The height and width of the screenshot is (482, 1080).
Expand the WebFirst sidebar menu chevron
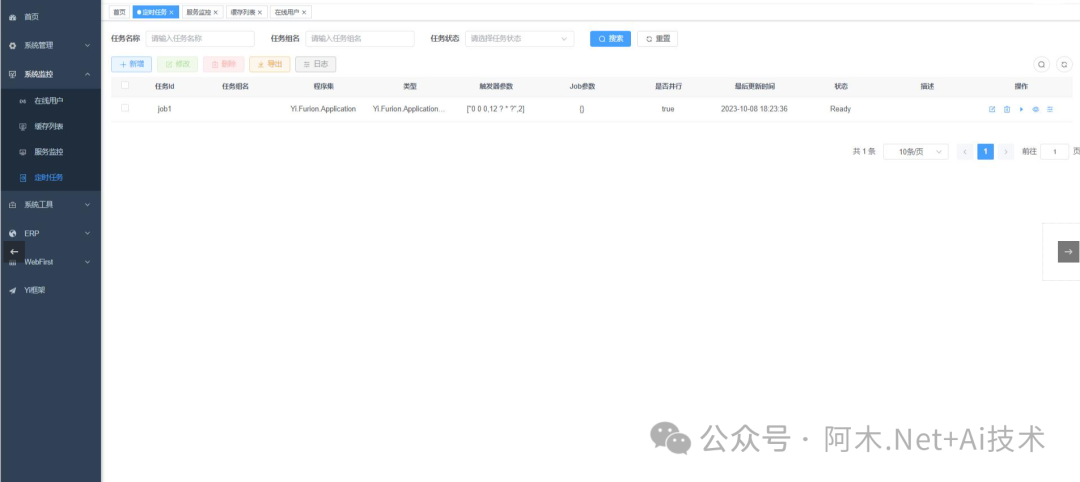tap(87, 262)
